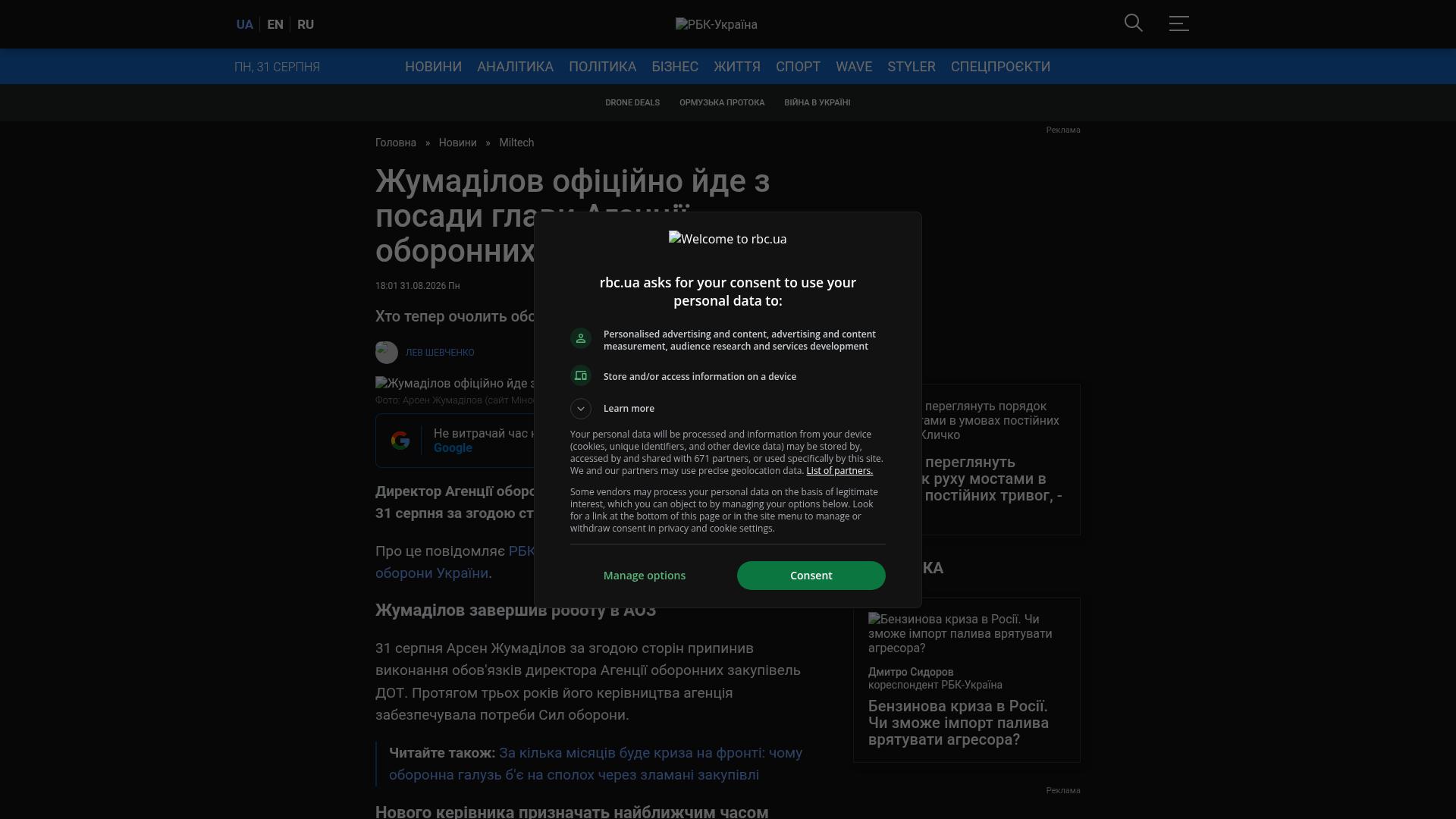Open the Google follow link
Image resolution: width=1456 pixels, height=819 pixels.
453,448
